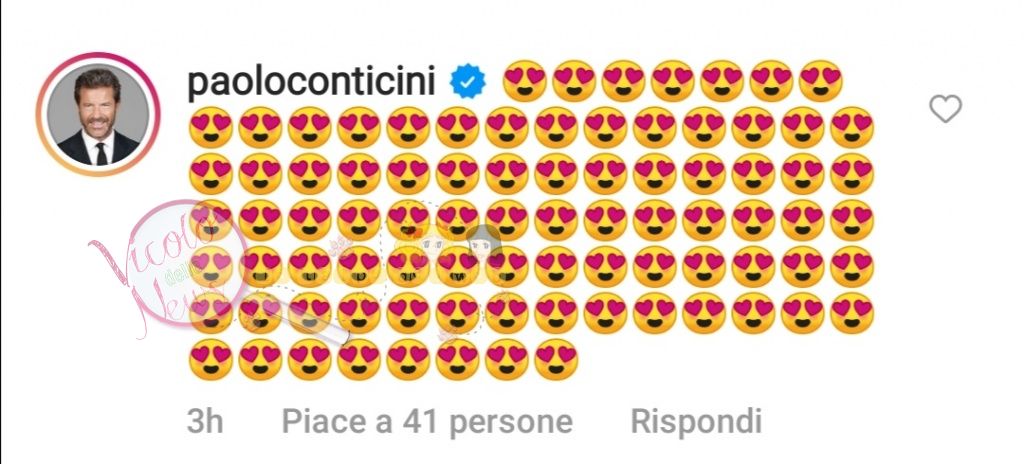This screenshot has height=464, width=1024.
Task: Open the story via the gradient ring around the avatar
Action: [98, 114]
